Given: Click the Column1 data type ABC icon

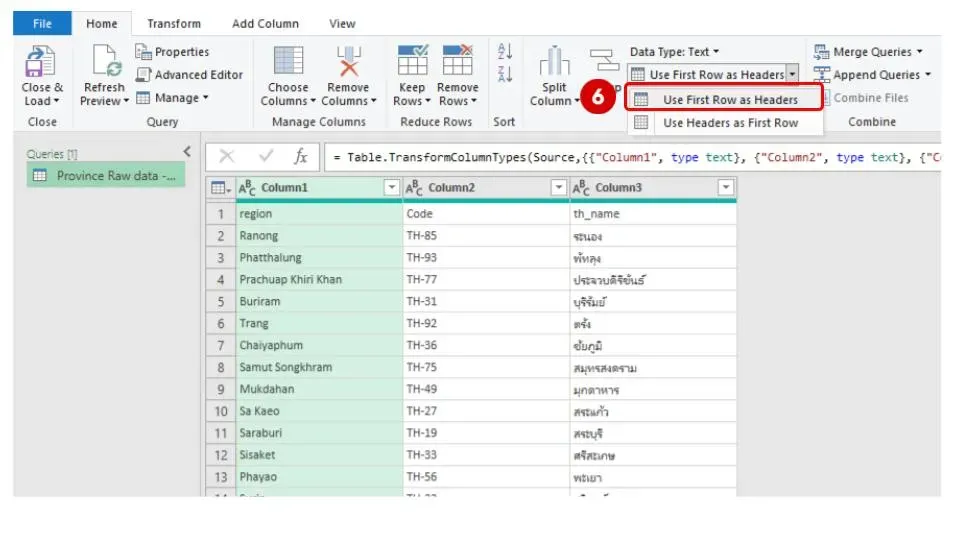Looking at the screenshot, I should pos(247,188).
